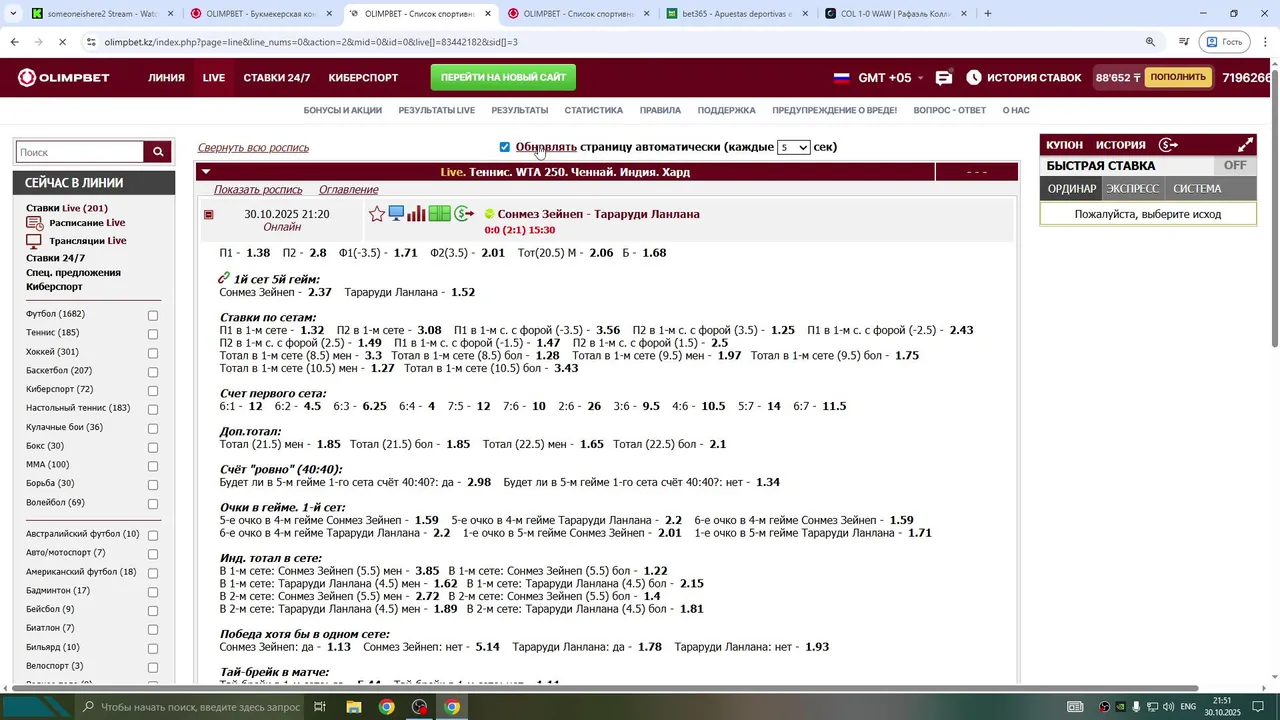The width and height of the screenshot is (1280, 720).
Task: Open the browser zoom magnifier icon
Action: [1150, 42]
